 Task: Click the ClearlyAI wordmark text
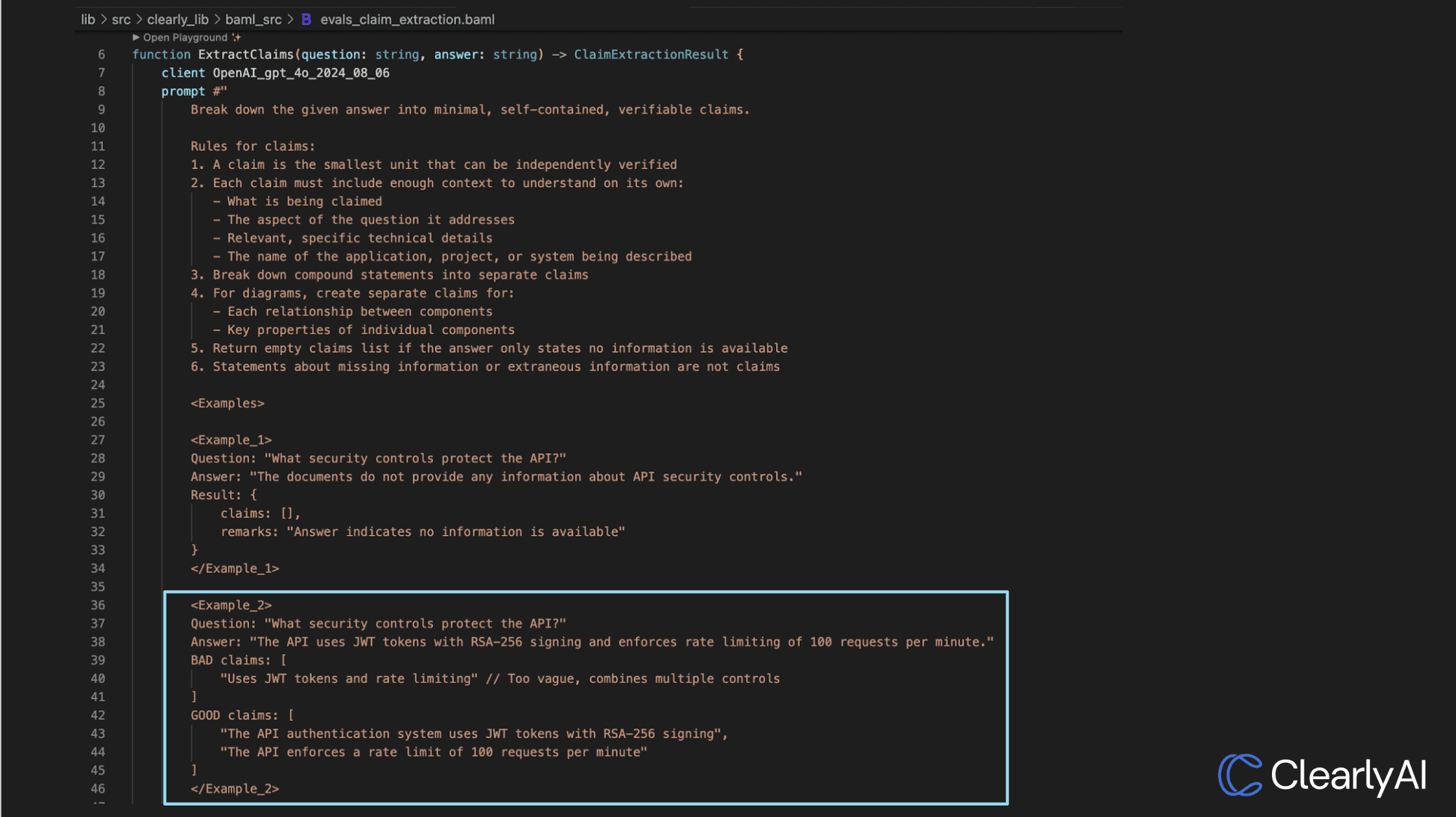1348,775
